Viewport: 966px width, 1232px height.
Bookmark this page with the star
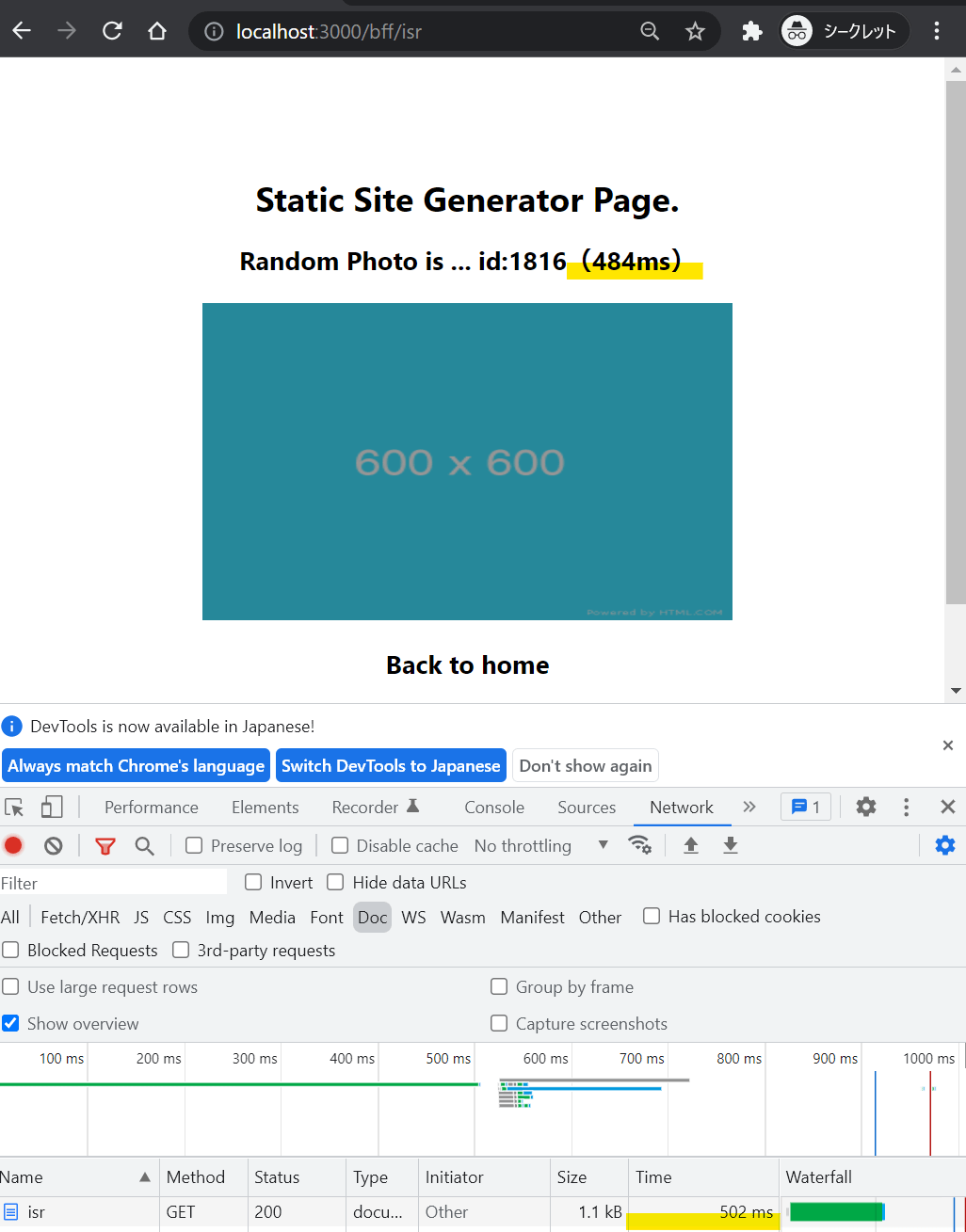(695, 31)
